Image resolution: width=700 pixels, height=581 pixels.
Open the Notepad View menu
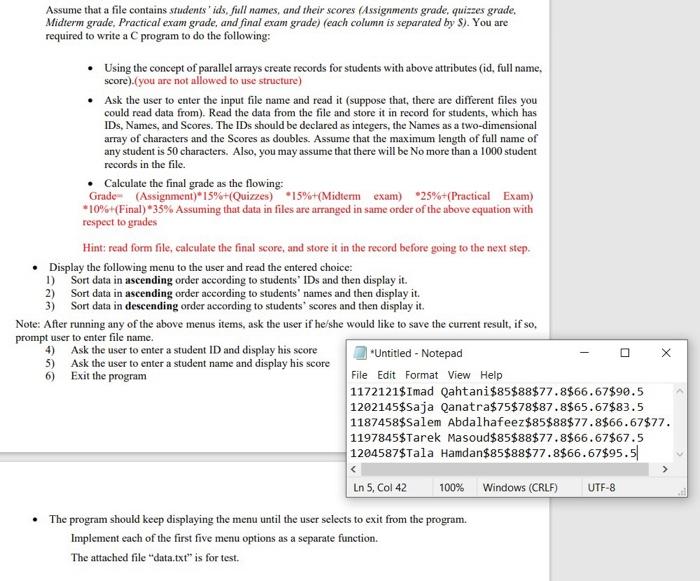(x=458, y=375)
